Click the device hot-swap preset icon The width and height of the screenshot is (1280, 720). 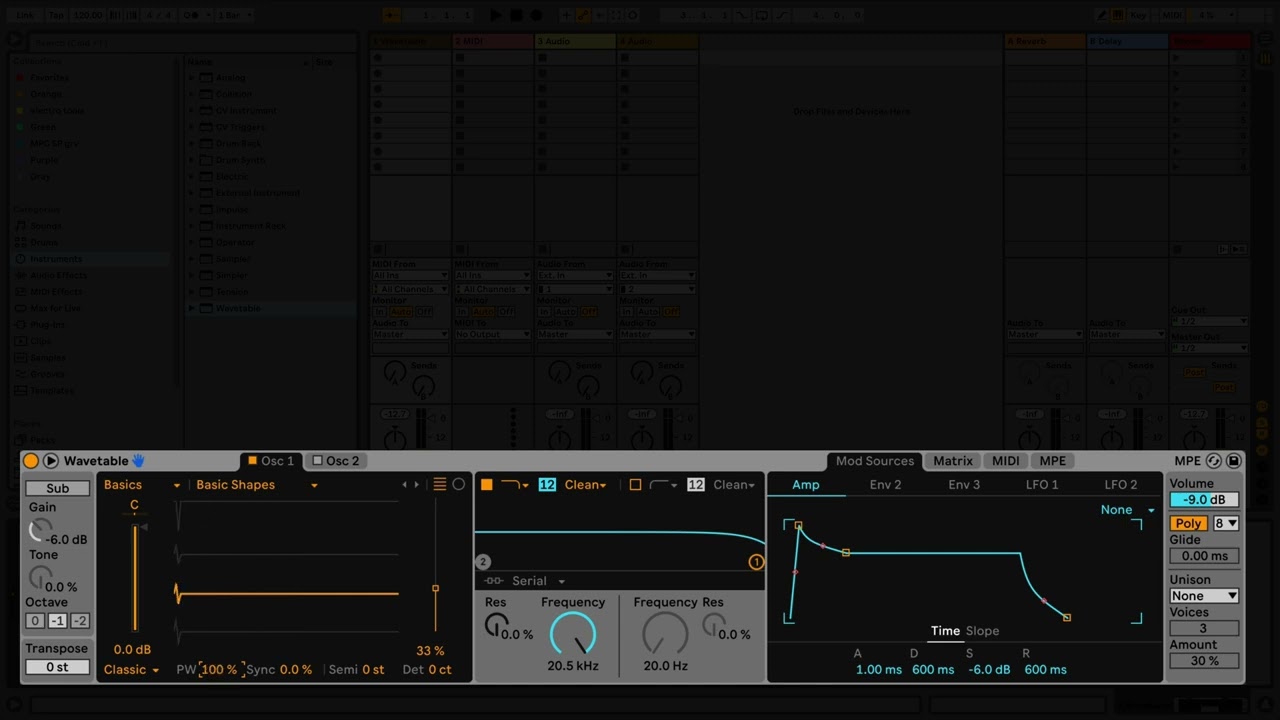[1214, 461]
